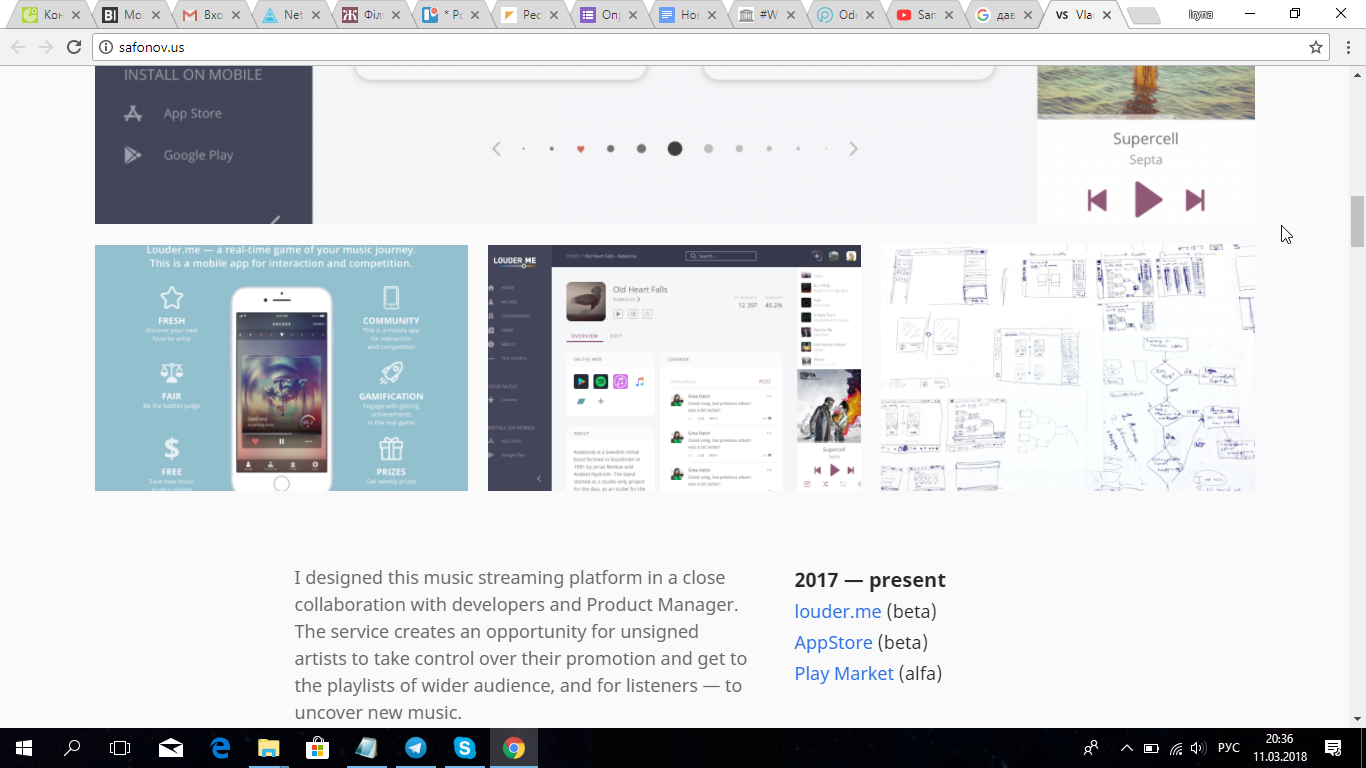The image size is (1366, 768).
Task: Open the People icon in taskbar
Action: [1091, 748]
